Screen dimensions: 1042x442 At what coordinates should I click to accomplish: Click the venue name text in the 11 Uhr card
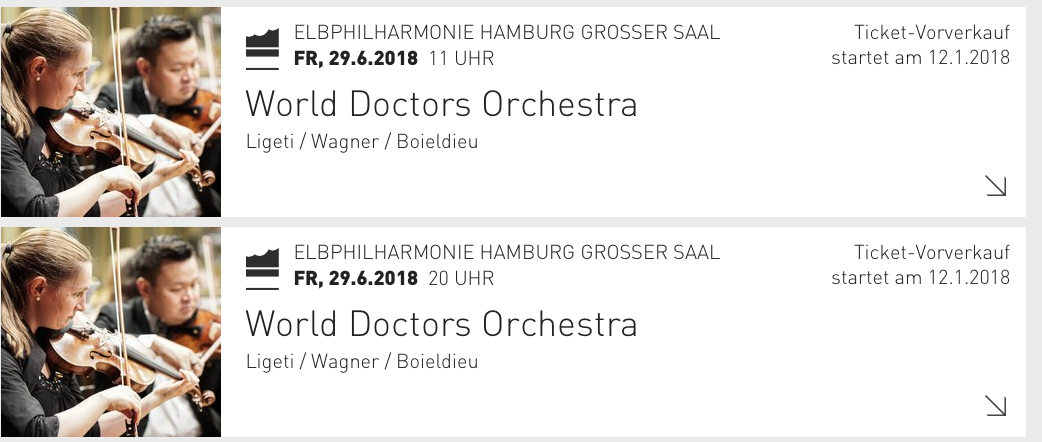point(507,33)
